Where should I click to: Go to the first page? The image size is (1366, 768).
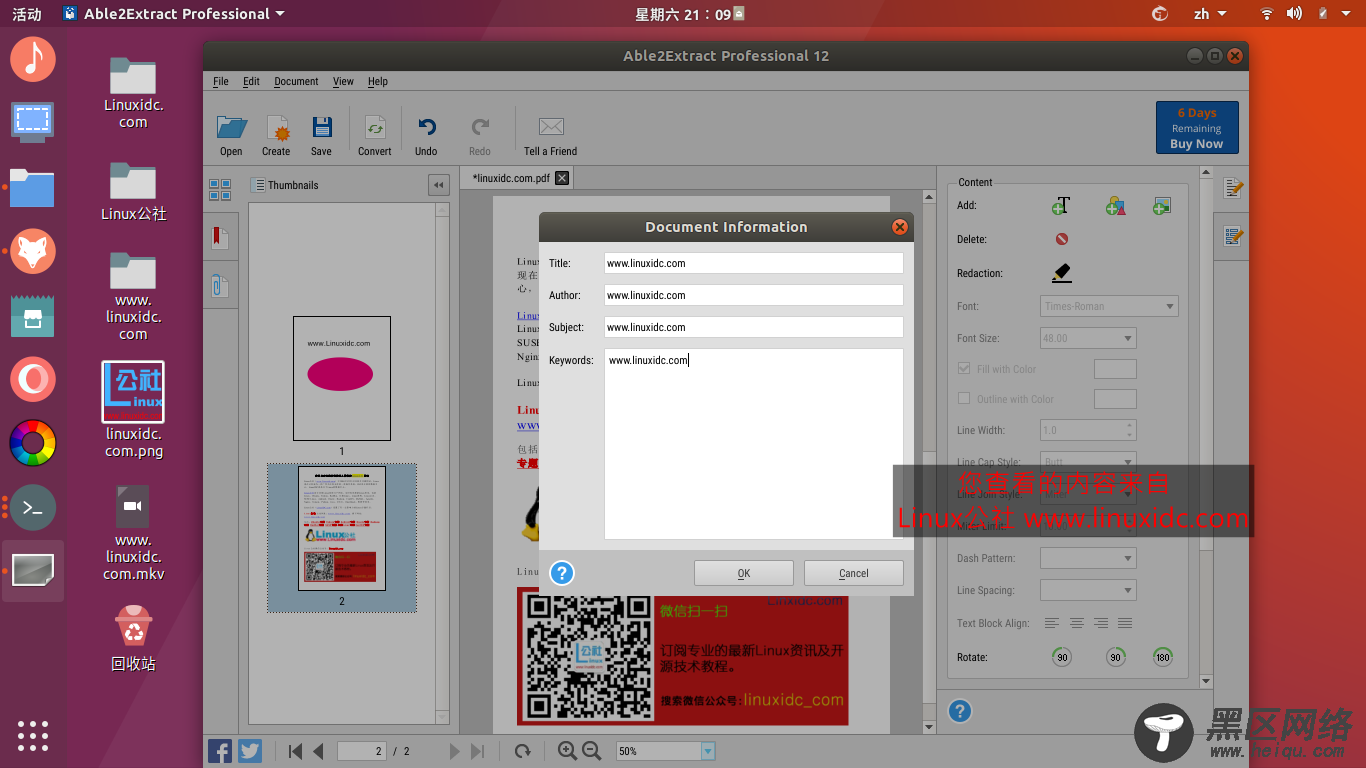click(295, 751)
